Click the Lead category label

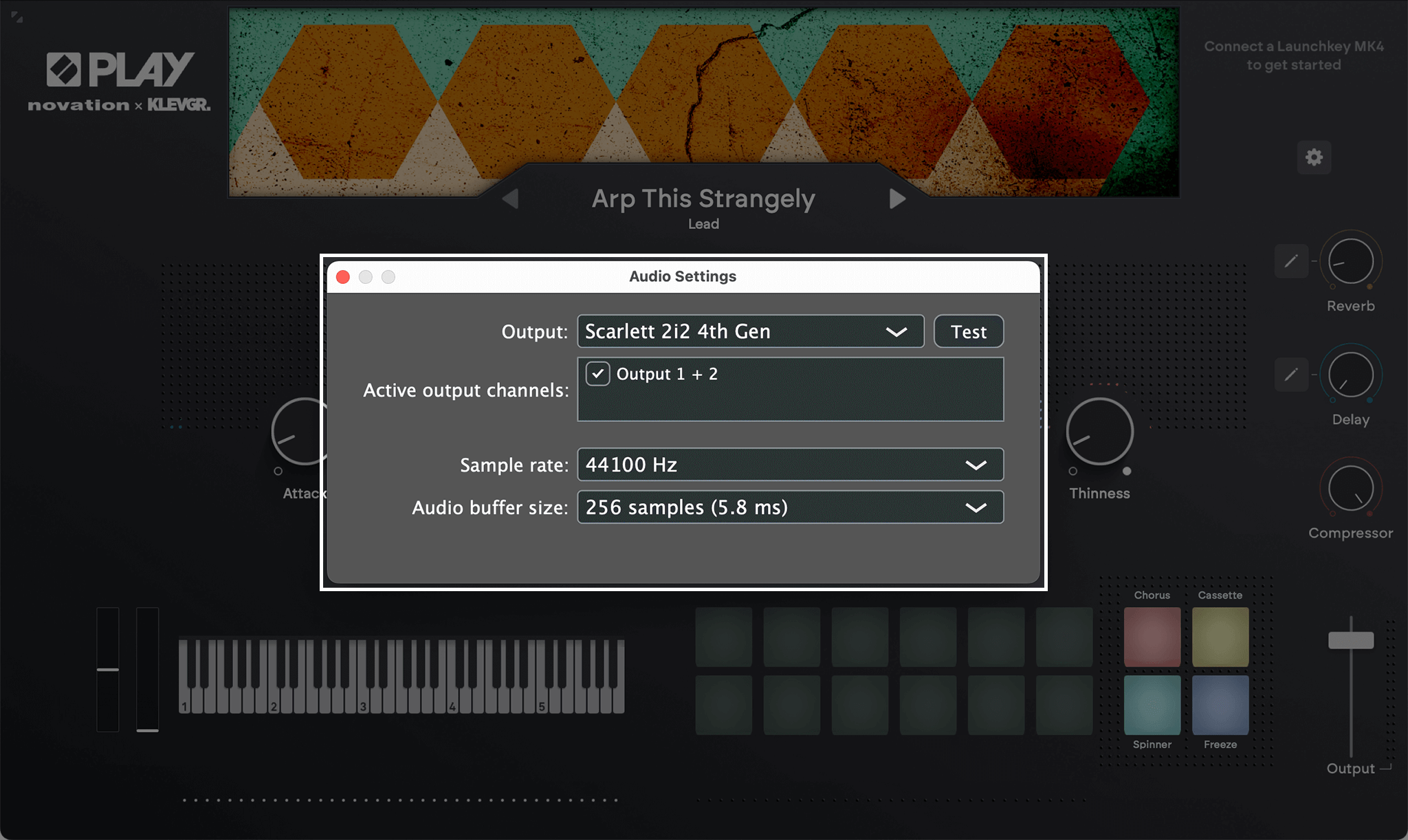tap(703, 224)
